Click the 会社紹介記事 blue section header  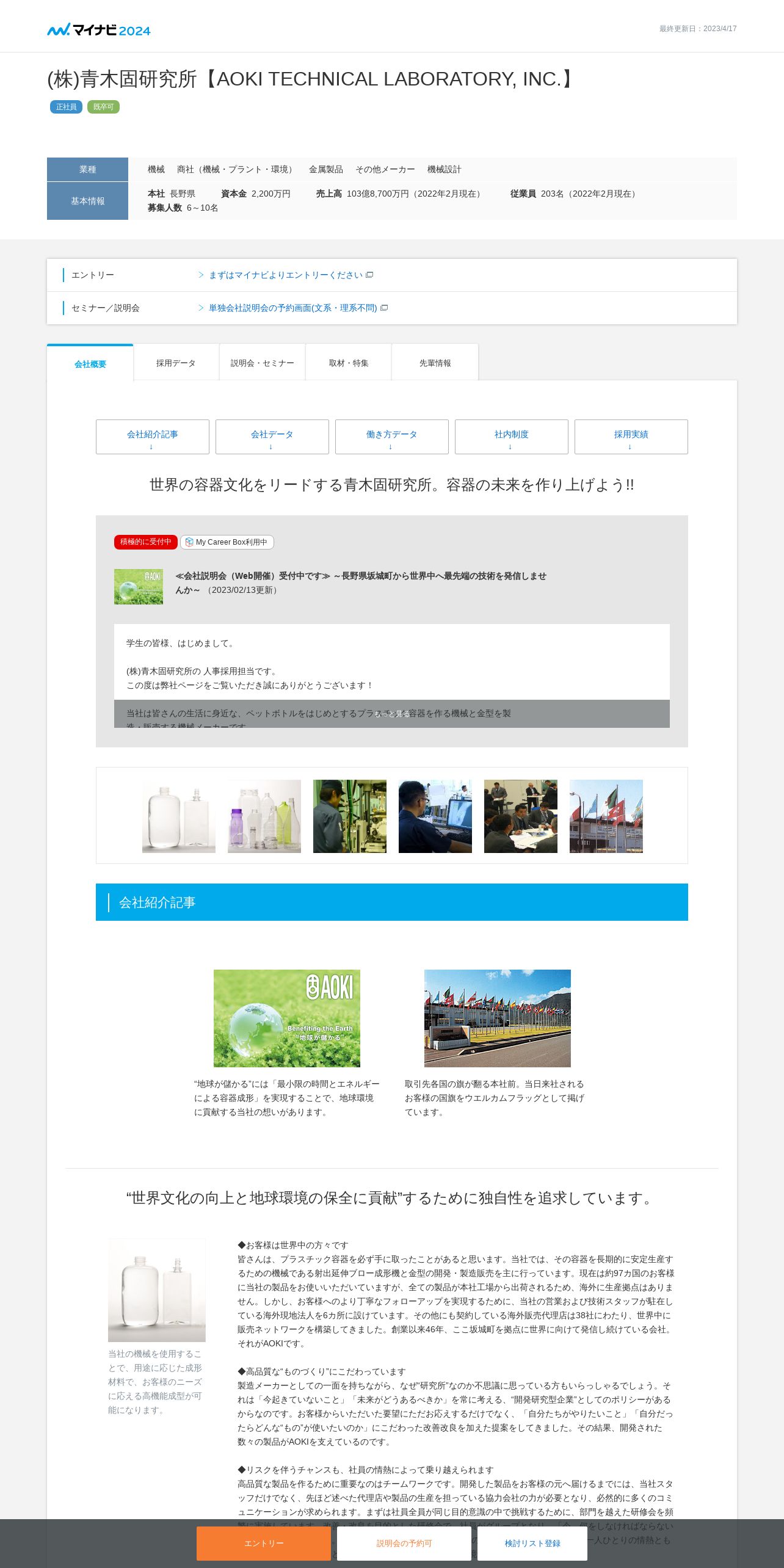(x=392, y=902)
